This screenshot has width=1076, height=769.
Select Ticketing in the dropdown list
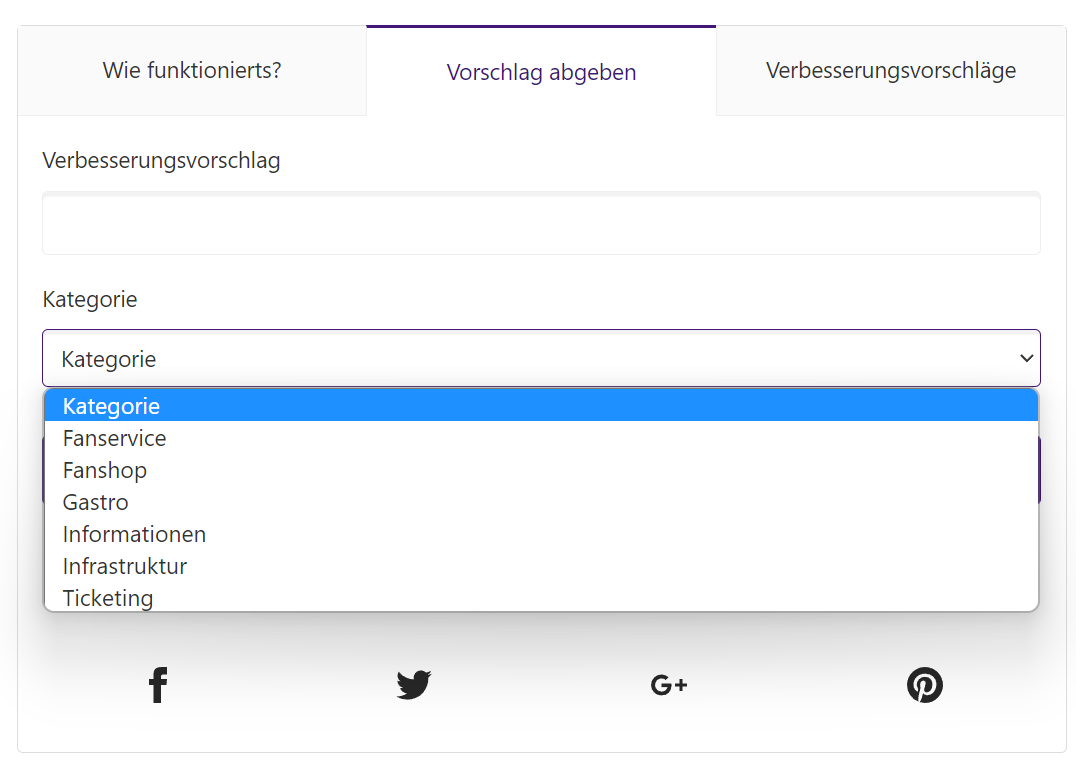point(541,597)
